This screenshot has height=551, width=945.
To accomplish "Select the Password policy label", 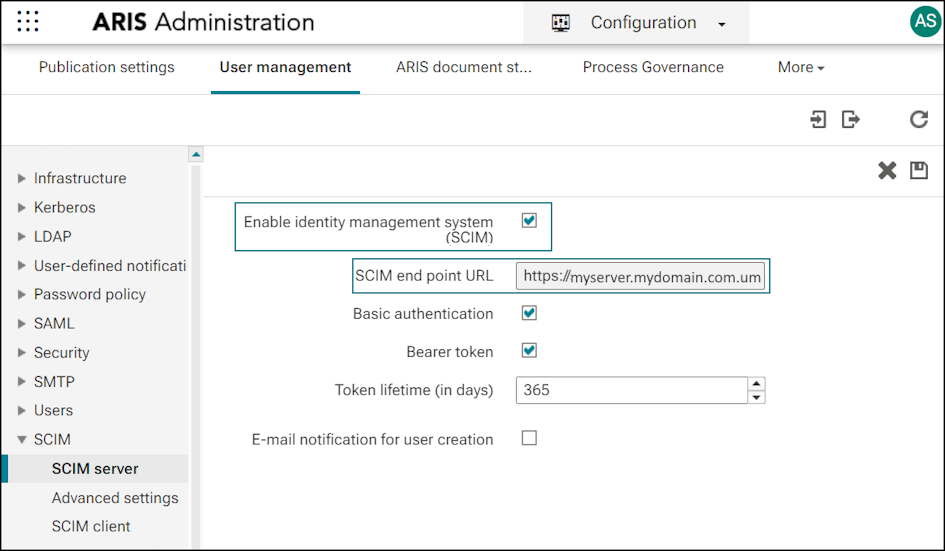I will [x=90, y=294].
